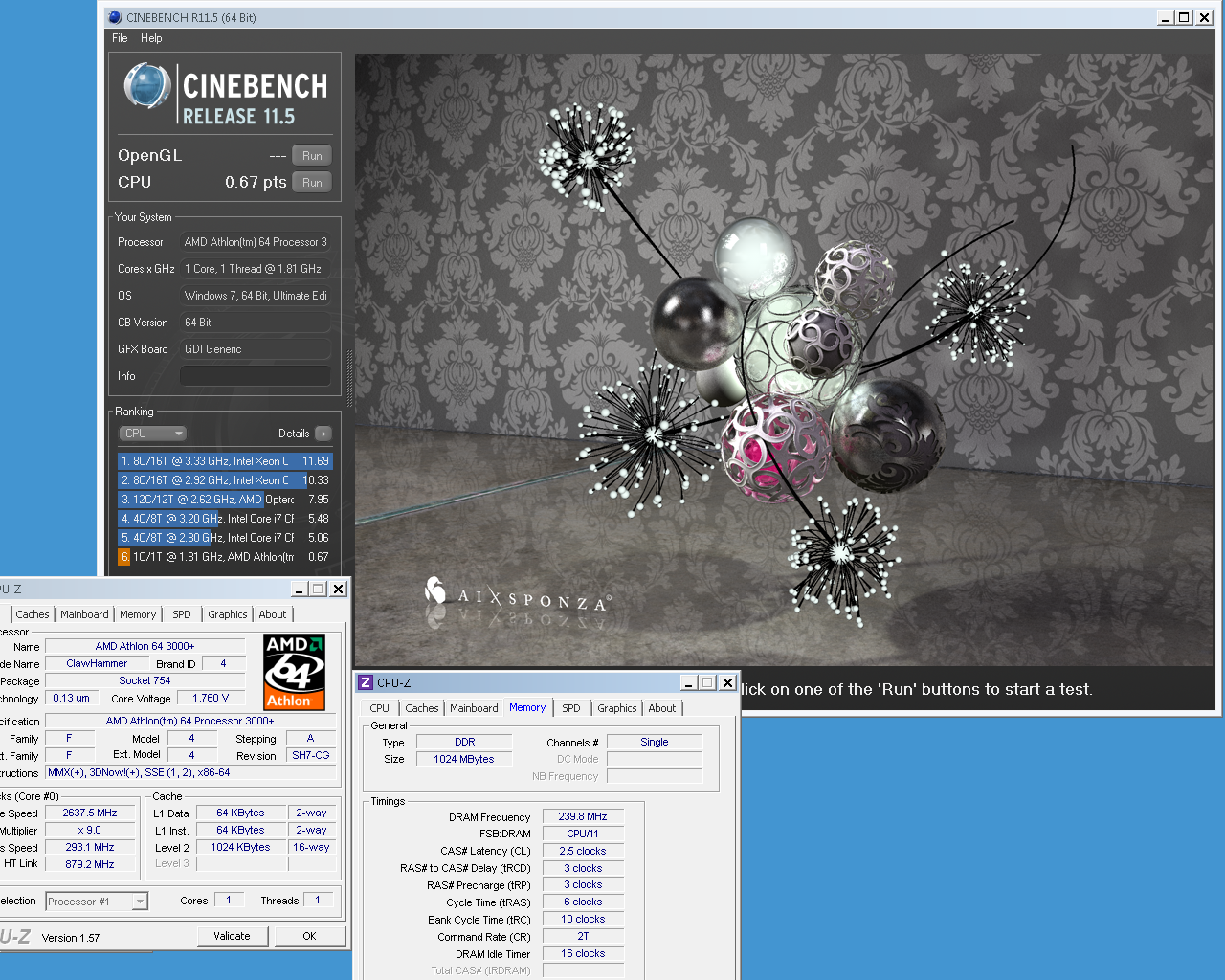Click the 293.1 MHz bus speed value
The width and height of the screenshot is (1225, 980).
(x=90, y=847)
